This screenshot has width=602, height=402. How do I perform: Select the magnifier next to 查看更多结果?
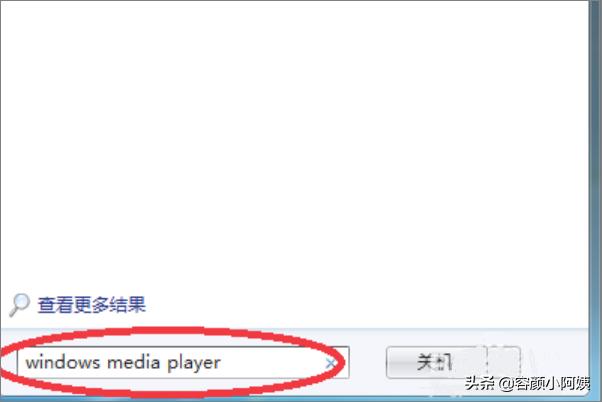point(19,305)
